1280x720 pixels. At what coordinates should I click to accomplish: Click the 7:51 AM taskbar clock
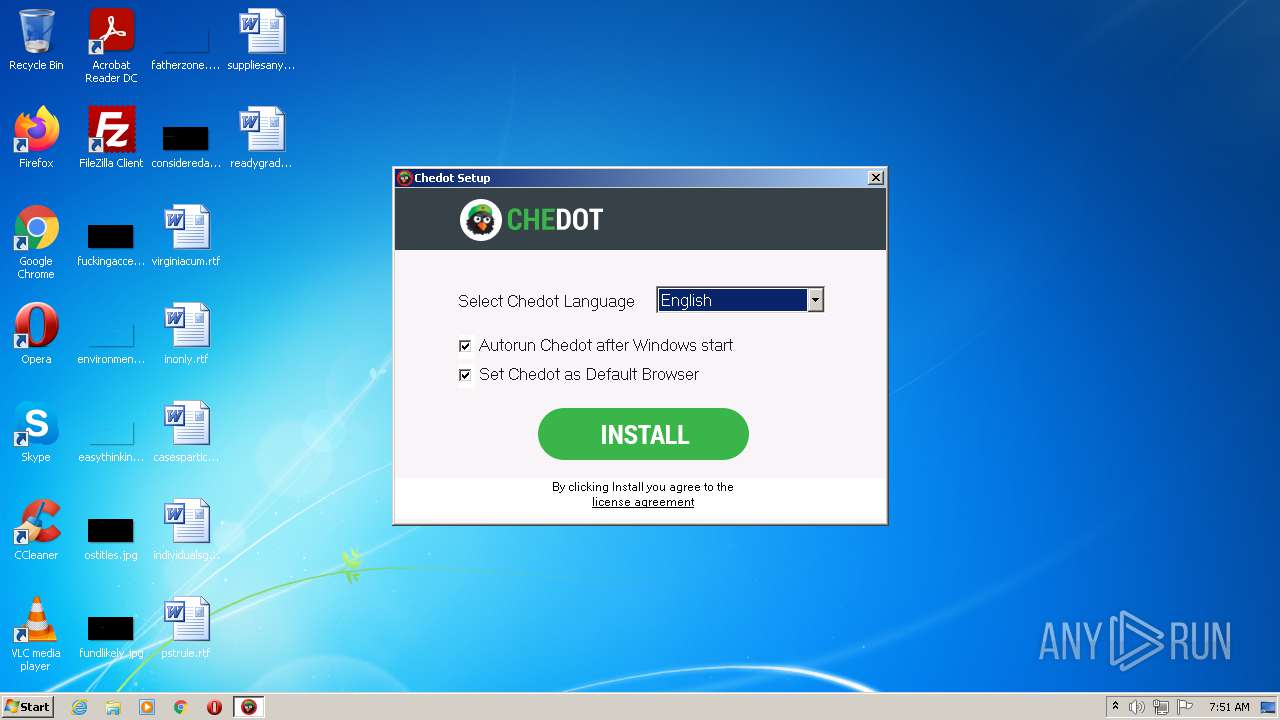coord(1229,707)
